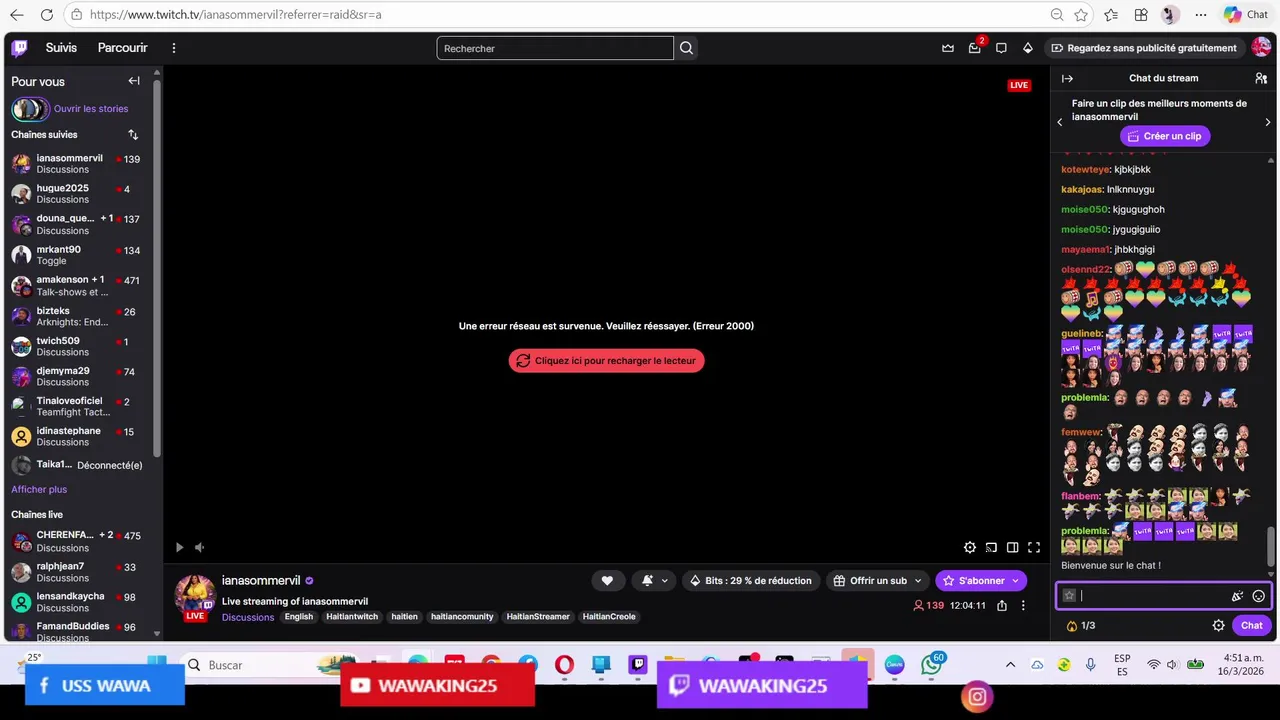The height and width of the screenshot is (720, 1280).
Task: Share the stream using the share icon
Action: point(1002,605)
